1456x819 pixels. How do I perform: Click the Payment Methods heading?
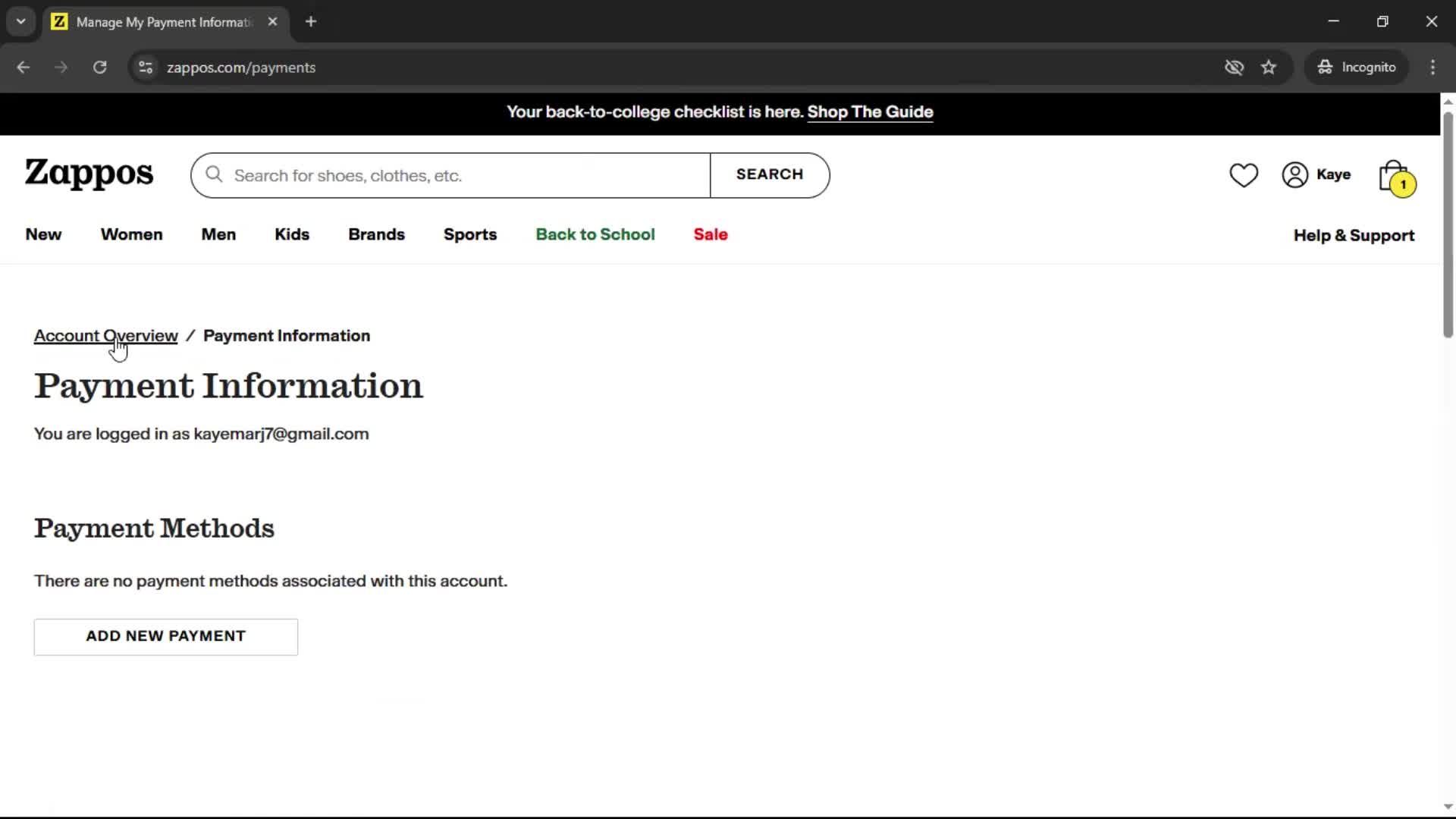154,529
